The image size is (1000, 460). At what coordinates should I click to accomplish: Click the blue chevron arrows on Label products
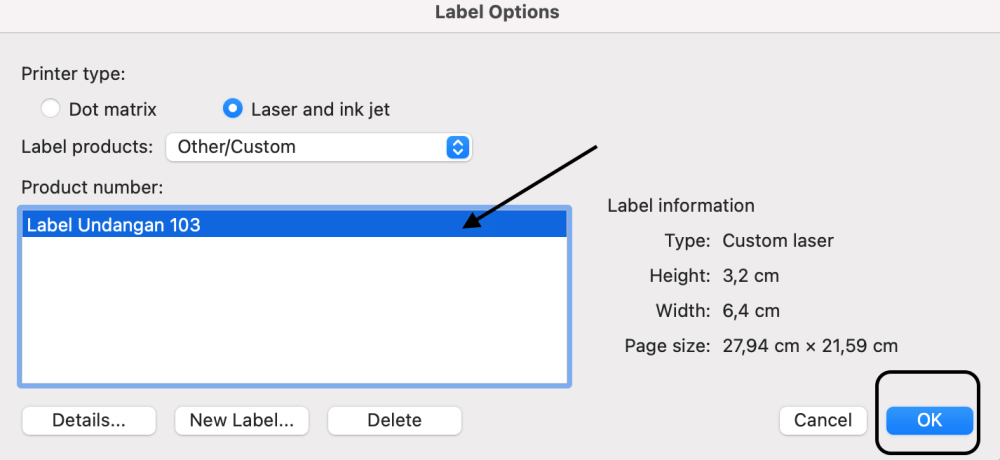tap(457, 147)
